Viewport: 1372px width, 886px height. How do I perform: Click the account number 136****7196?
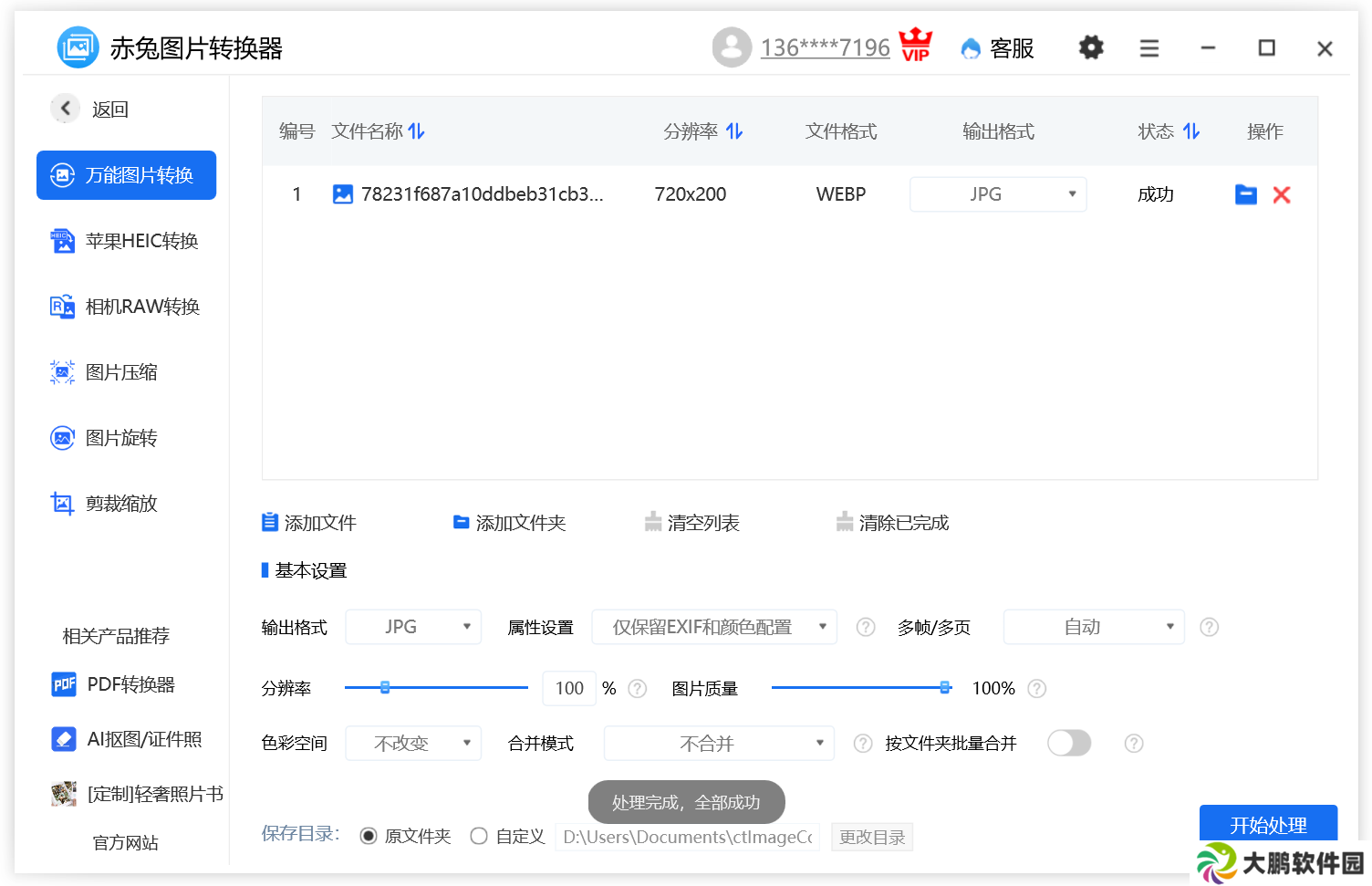pyautogui.click(x=826, y=47)
